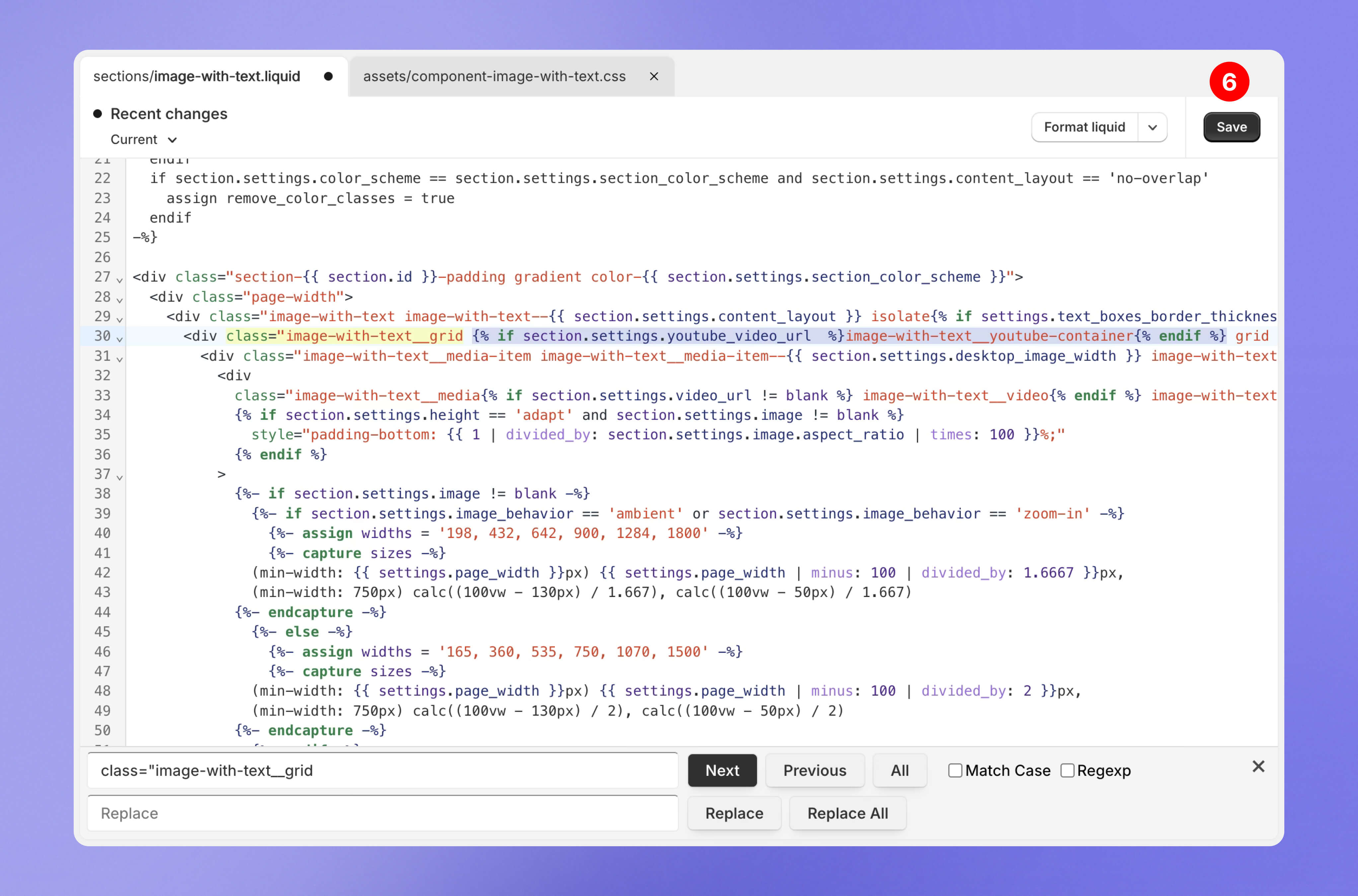Expand the Current version dropdown
Viewport: 1358px width, 896px height.
[x=144, y=139]
